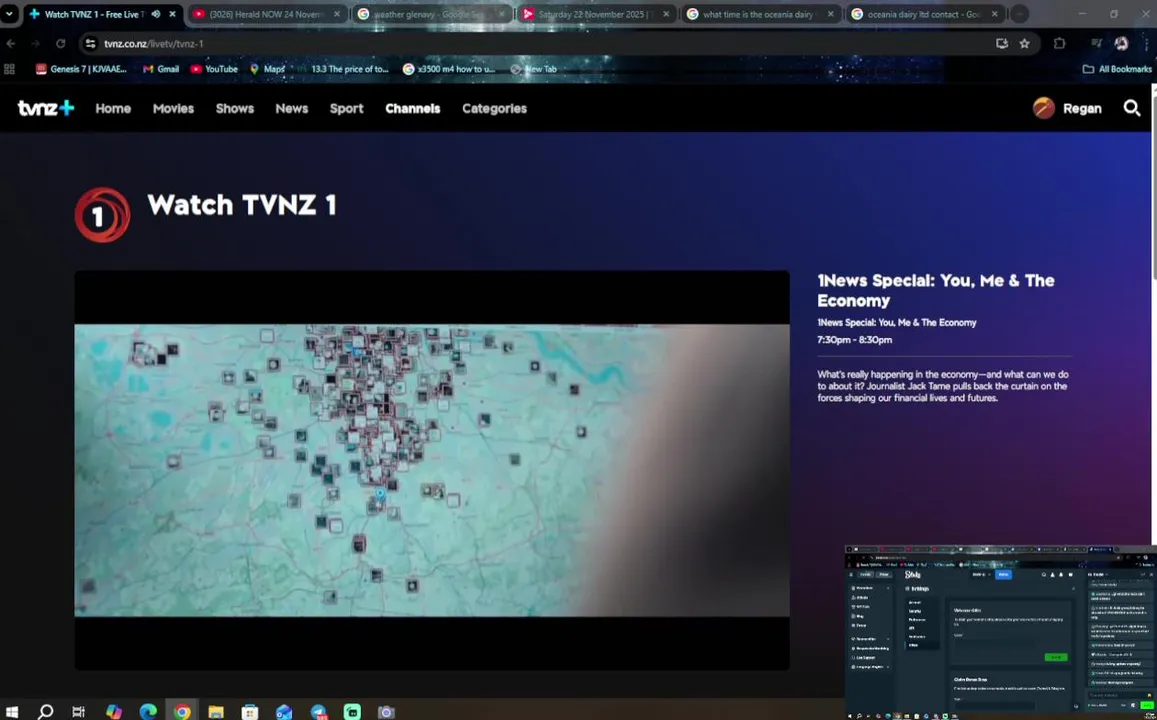Launch Copilot from taskbar
The width and height of the screenshot is (1157, 720).
click(114, 712)
